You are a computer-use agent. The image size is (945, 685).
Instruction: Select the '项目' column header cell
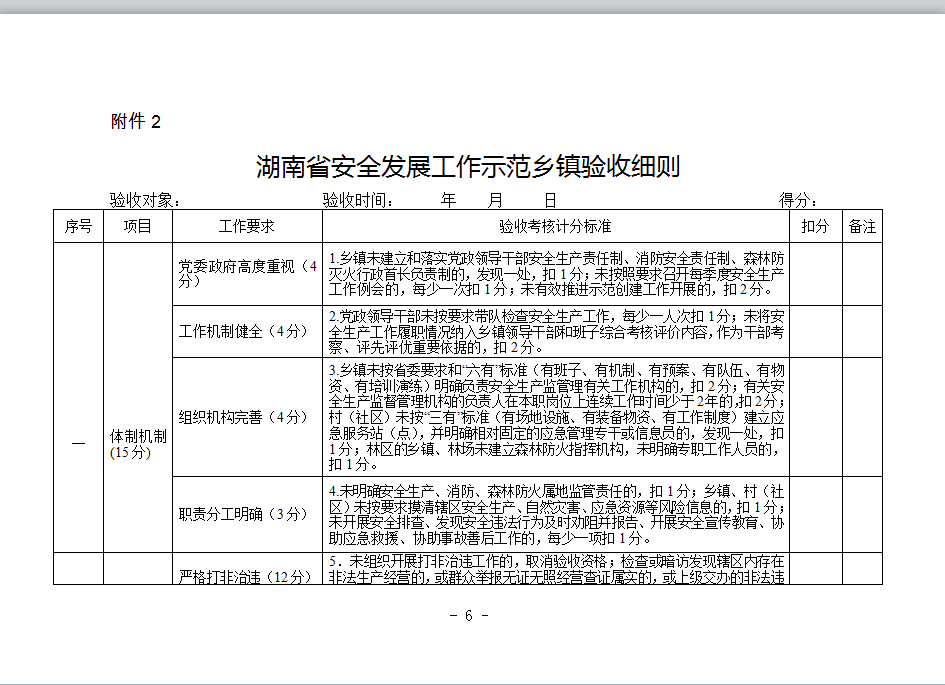tap(137, 227)
